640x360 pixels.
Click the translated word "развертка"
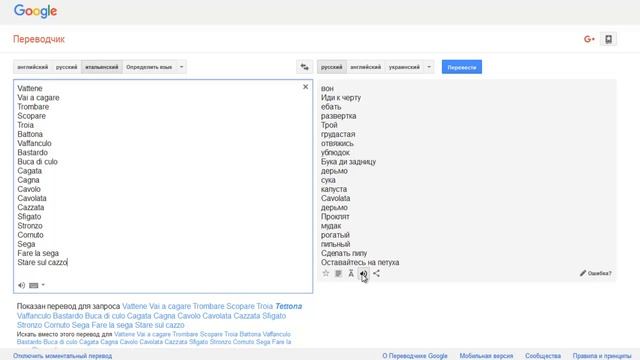[x=338, y=116]
